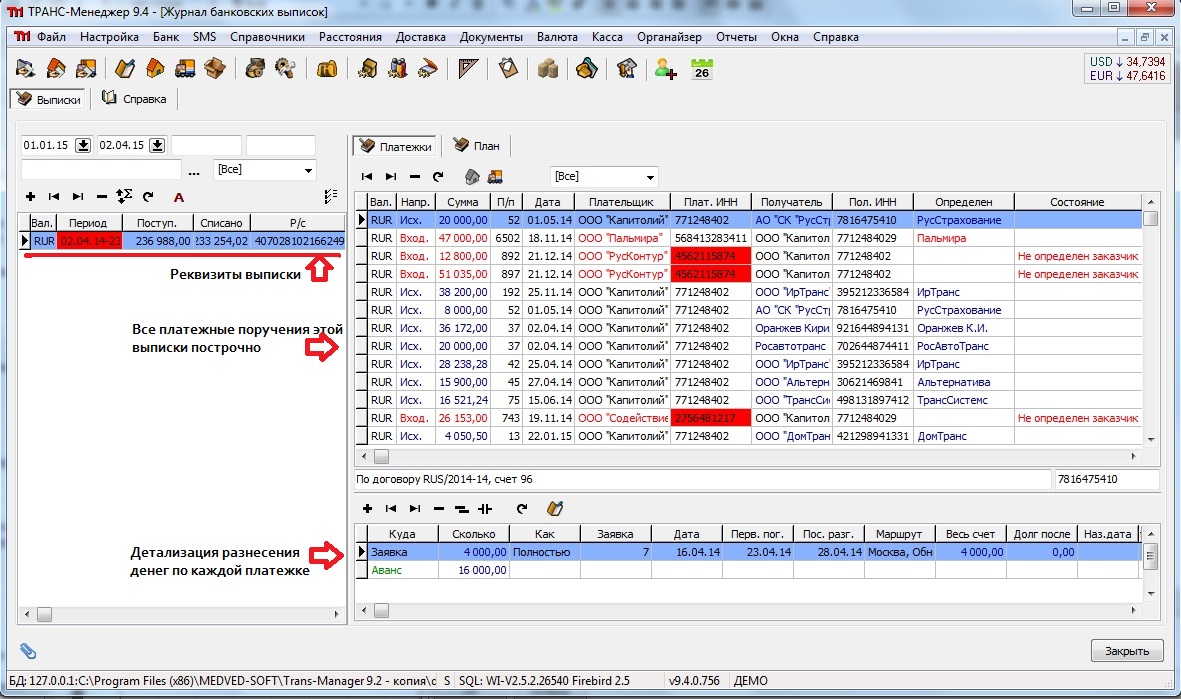Refresh the payments list
This screenshot has height=699, width=1181.
(438, 176)
